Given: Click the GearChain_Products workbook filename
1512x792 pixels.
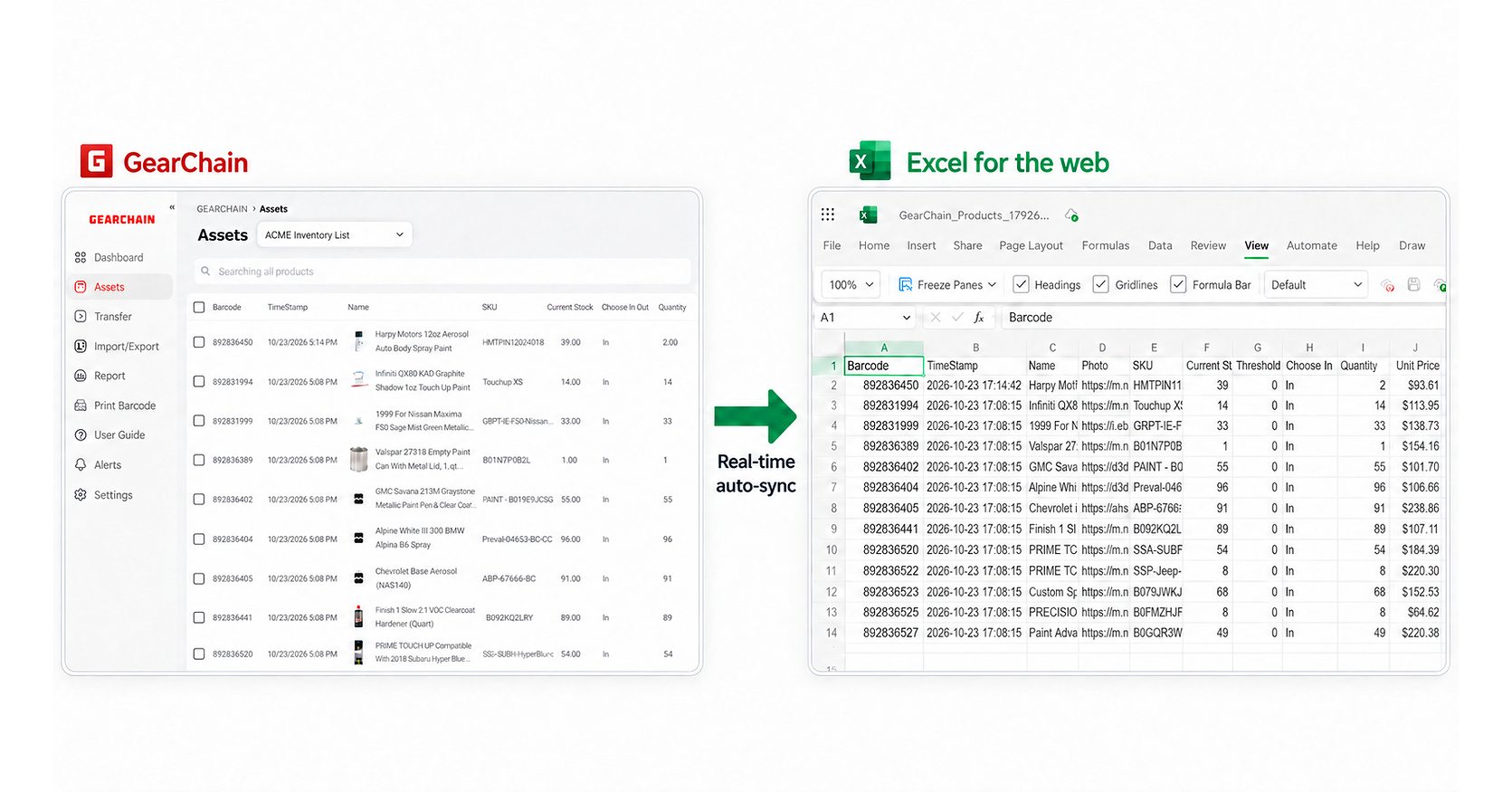Looking at the screenshot, I should [x=974, y=215].
